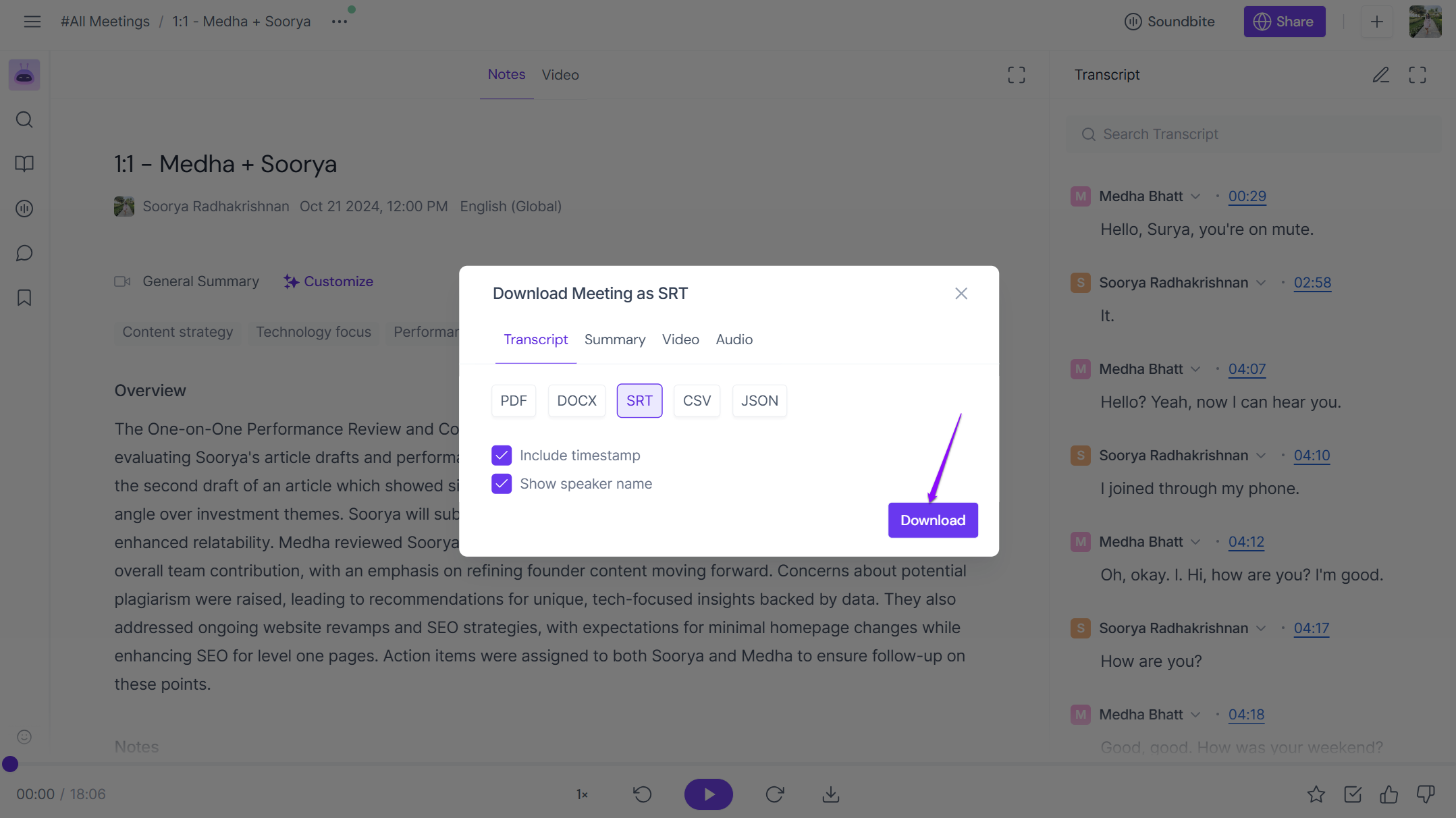This screenshot has height=818, width=1456.
Task: Toggle Show speaker name checkbox
Action: point(501,483)
